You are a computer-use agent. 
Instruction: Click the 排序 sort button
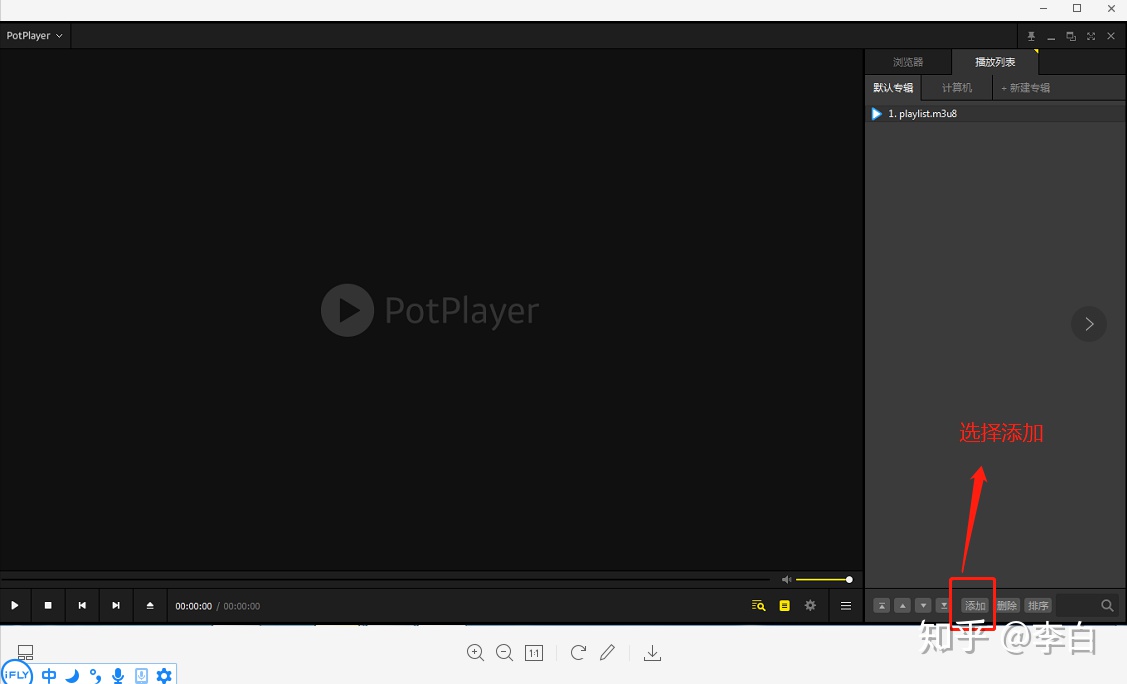(x=1038, y=606)
